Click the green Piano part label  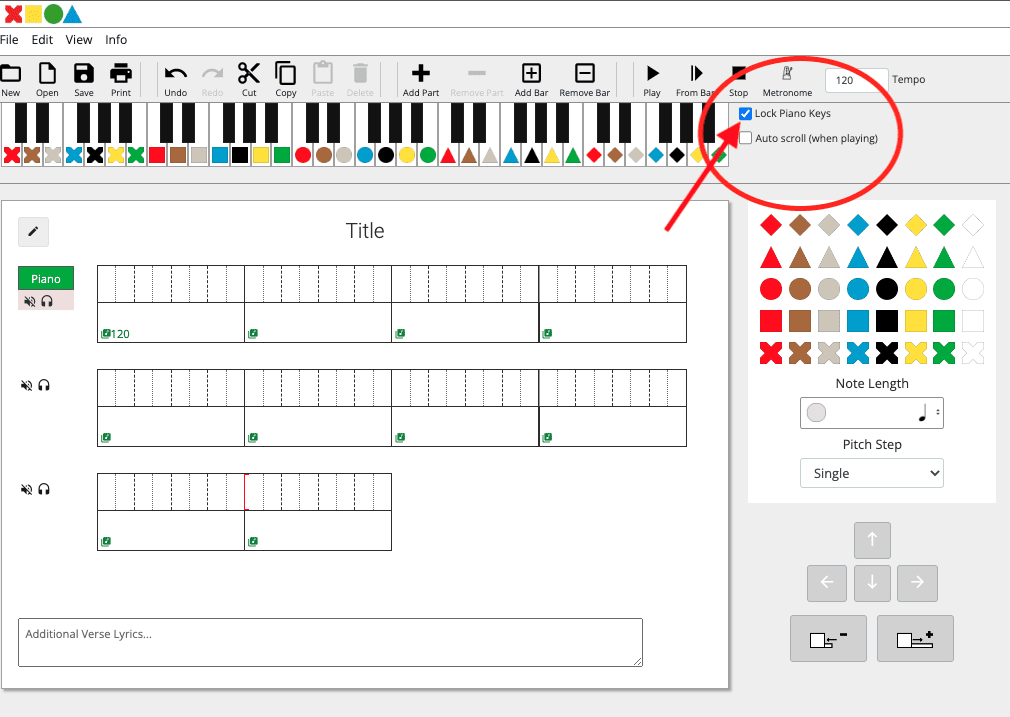pos(46,279)
